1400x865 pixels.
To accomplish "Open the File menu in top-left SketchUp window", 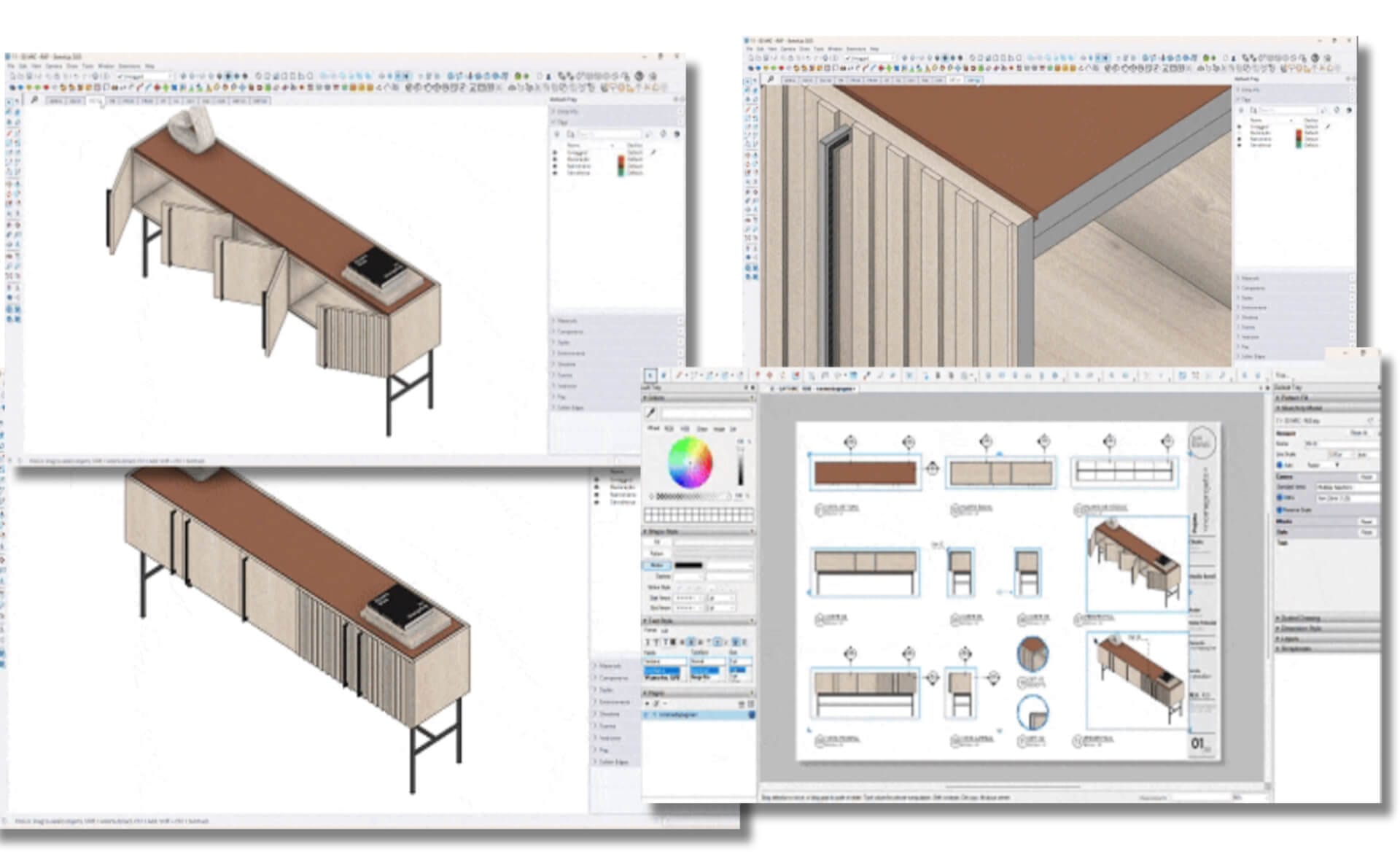I will tap(11, 66).
